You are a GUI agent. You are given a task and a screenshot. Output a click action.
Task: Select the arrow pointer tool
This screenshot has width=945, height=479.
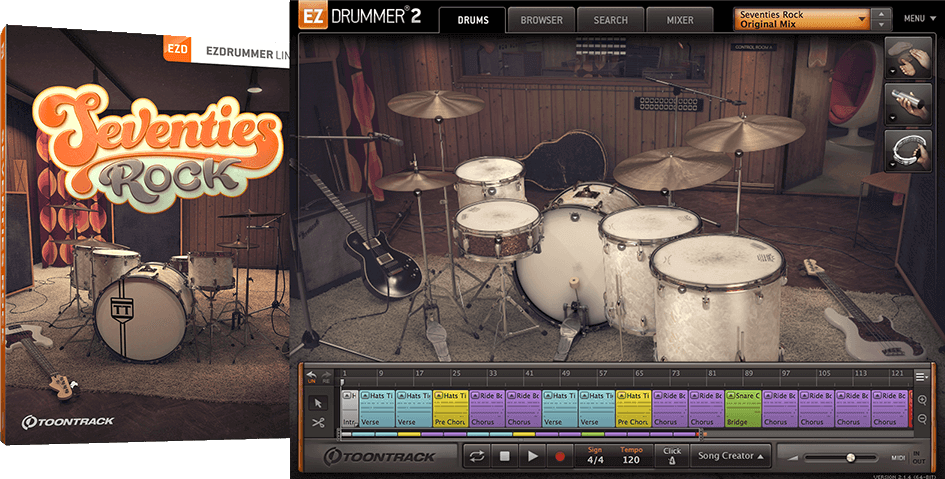[x=318, y=403]
